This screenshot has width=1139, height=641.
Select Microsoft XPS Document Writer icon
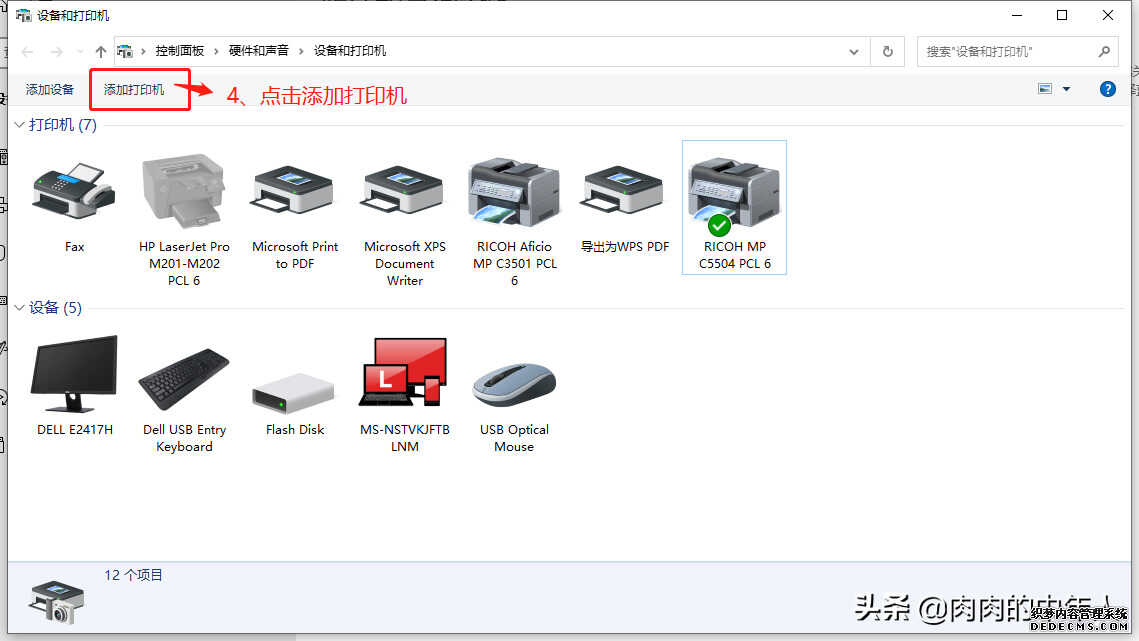click(403, 189)
